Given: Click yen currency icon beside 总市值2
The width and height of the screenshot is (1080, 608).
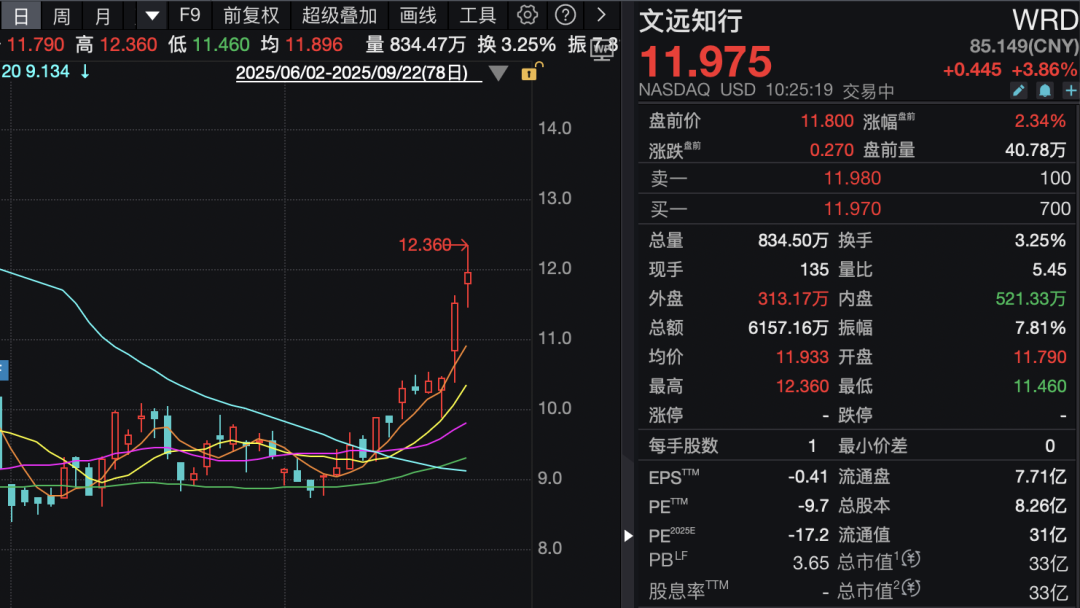Looking at the screenshot, I should click(x=911, y=587).
